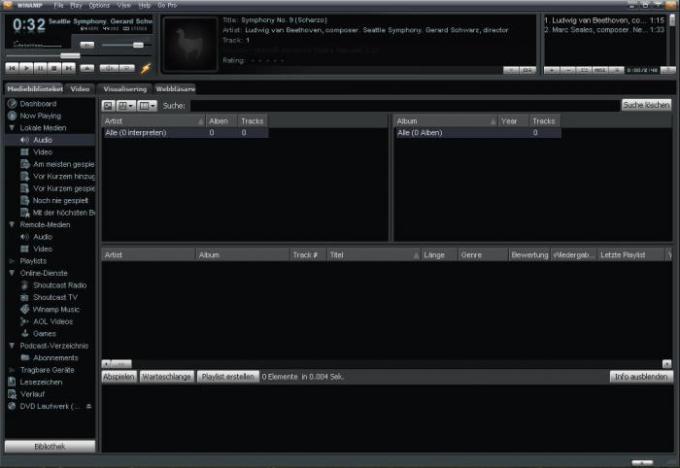Image resolution: width=680 pixels, height=468 pixels.
Task: Click the eject/open file button
Action: [87, 68]
